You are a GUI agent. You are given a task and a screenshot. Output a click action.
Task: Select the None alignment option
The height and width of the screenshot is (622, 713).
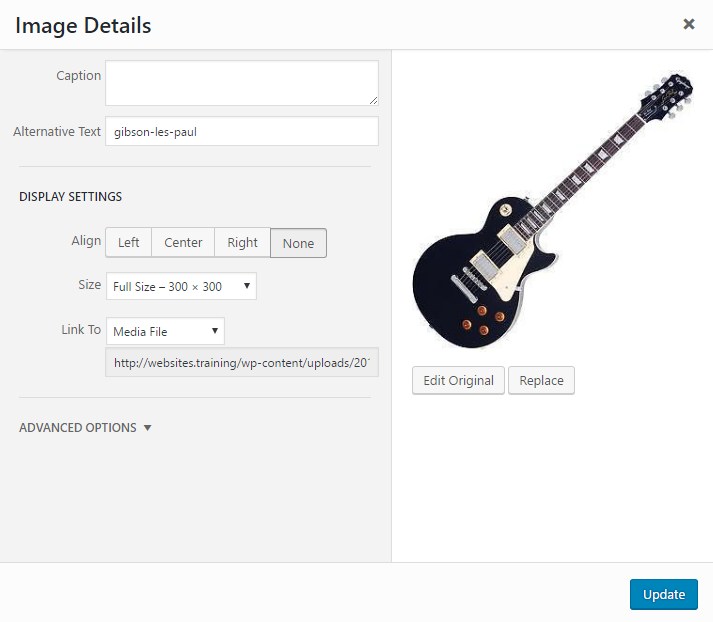point(298,243)
